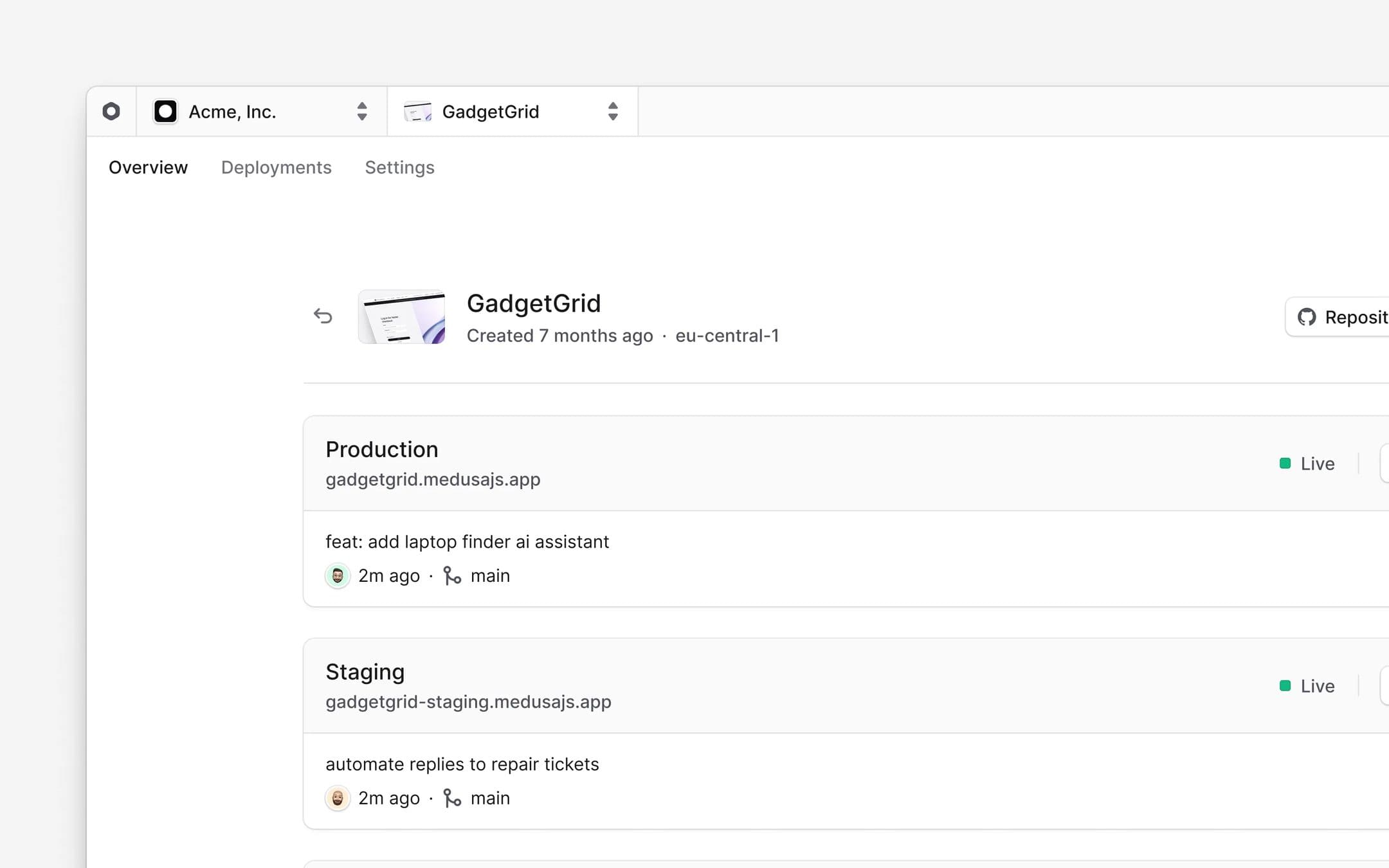
Task: Click '2m ago' in the Staging card
Action: coord(389,798)
